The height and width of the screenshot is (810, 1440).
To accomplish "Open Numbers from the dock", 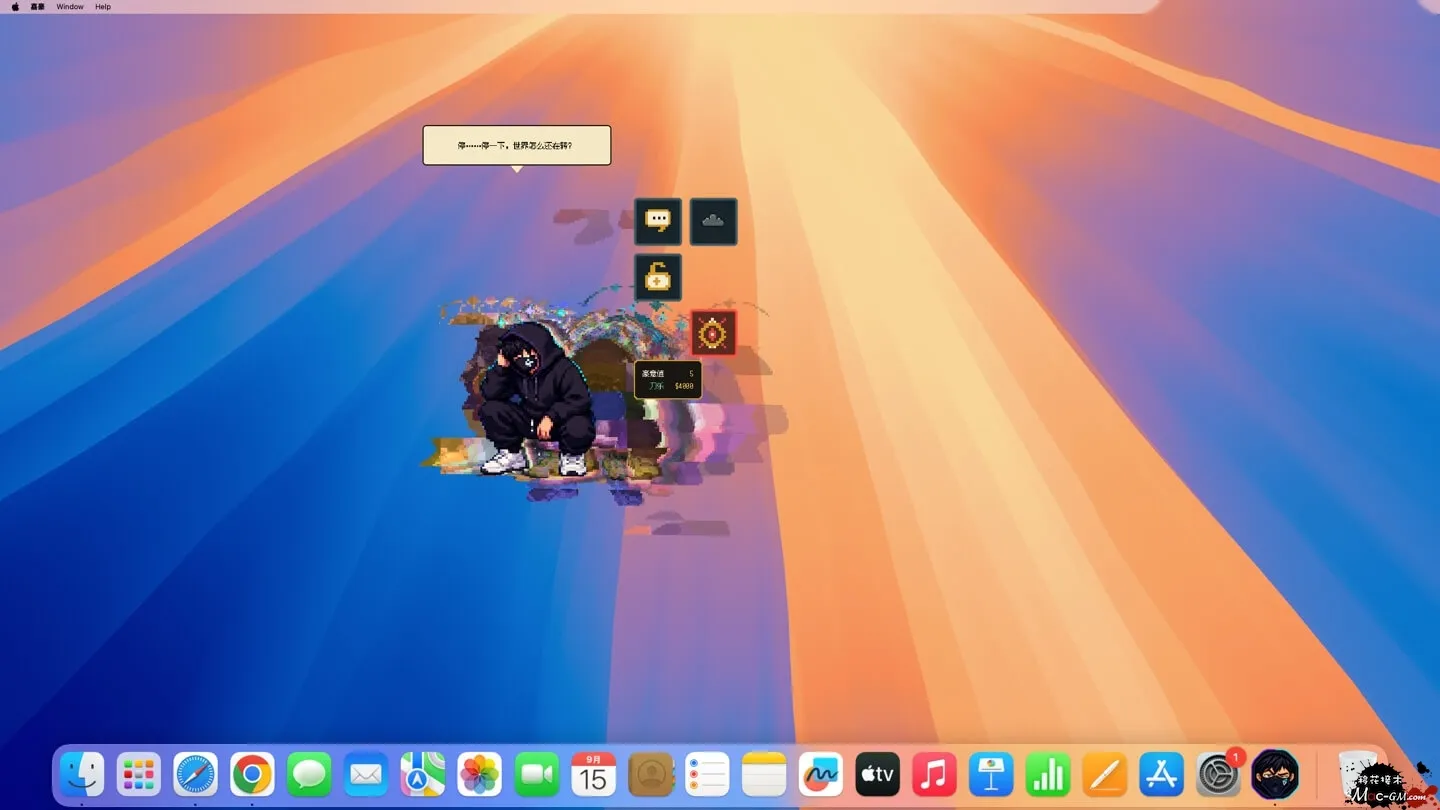I will [x=1048, y=775].
